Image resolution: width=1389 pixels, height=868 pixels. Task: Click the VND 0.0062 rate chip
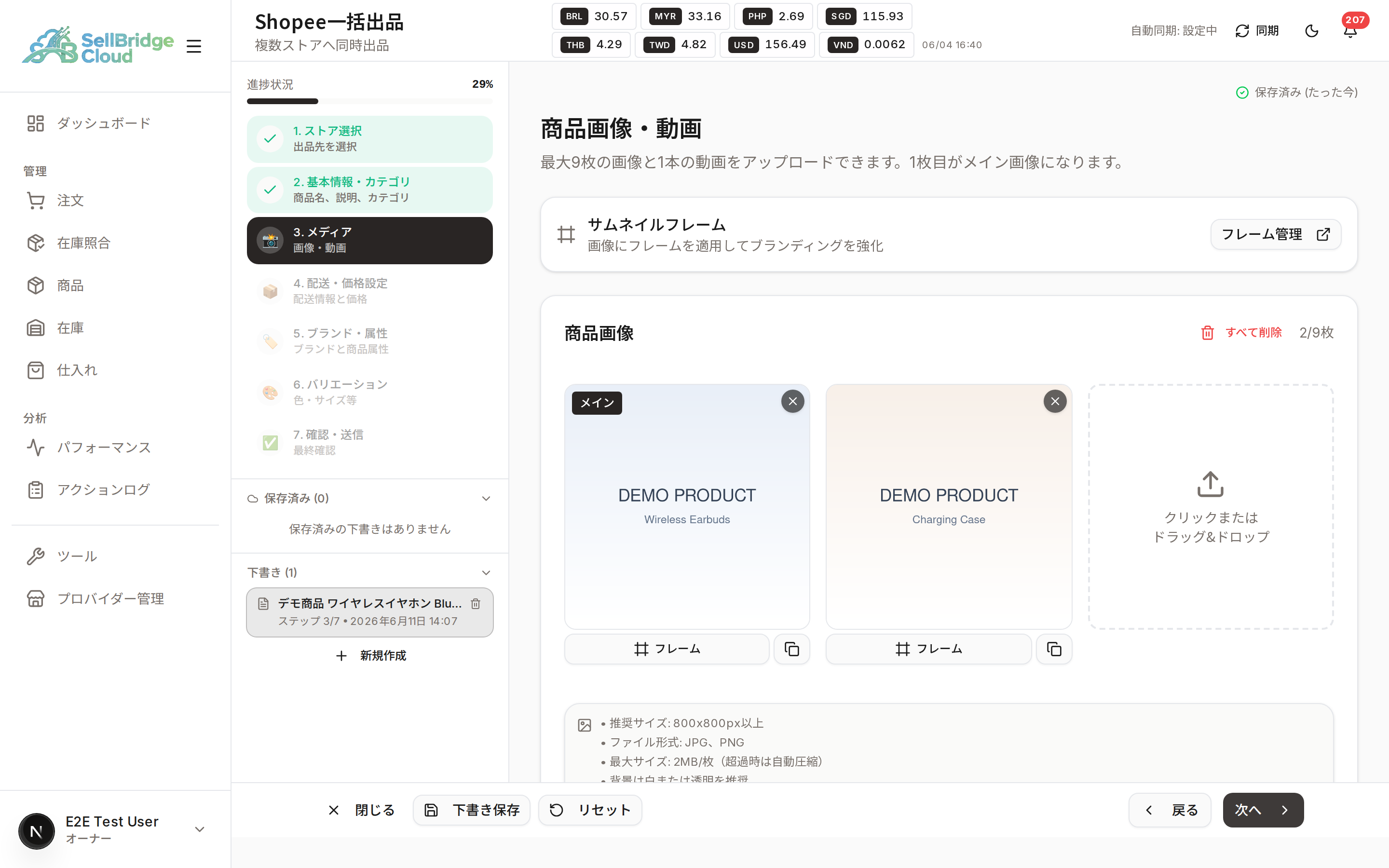[x=867, y=45]
